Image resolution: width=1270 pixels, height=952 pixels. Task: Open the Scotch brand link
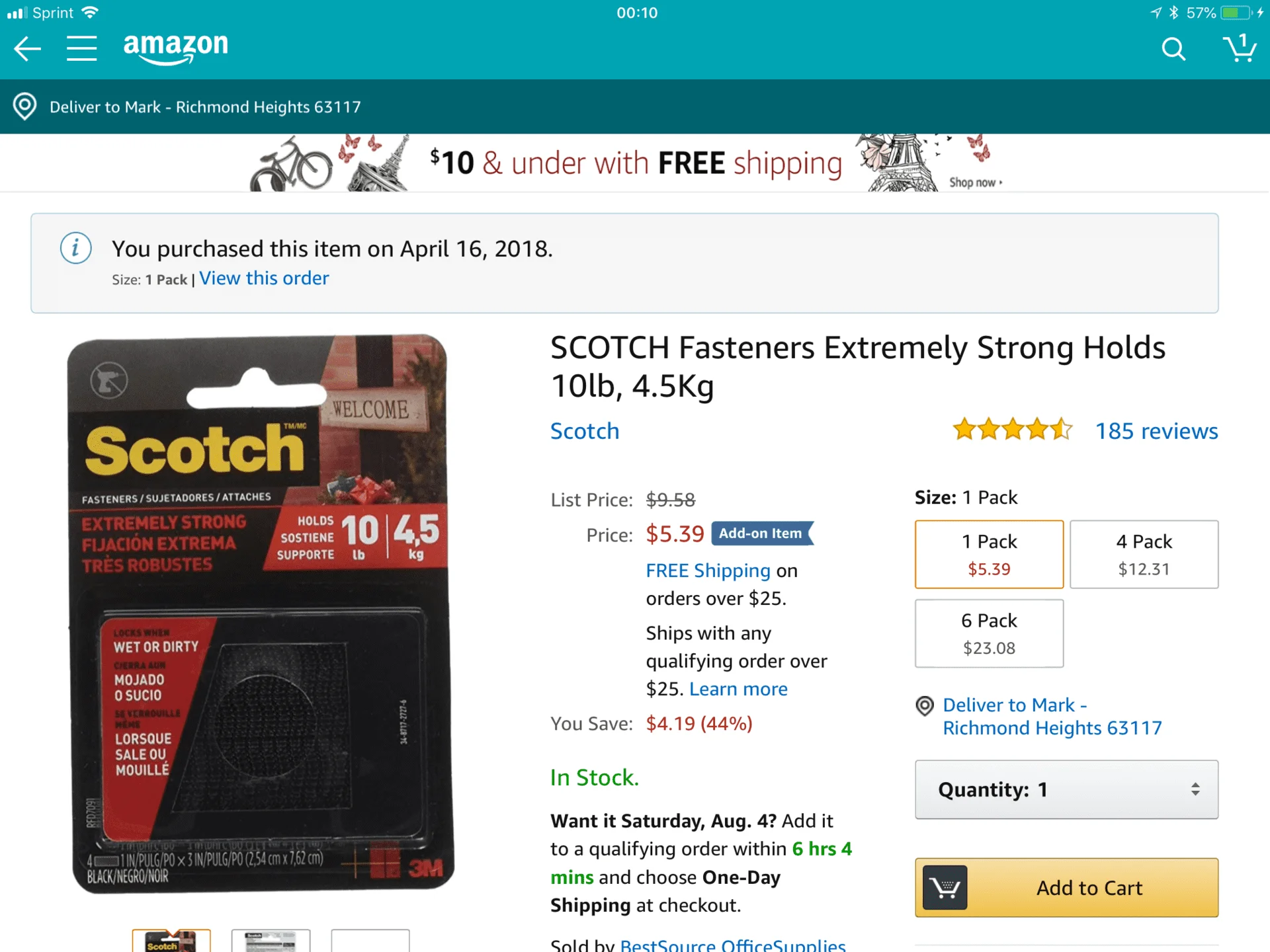coord(585,431)
